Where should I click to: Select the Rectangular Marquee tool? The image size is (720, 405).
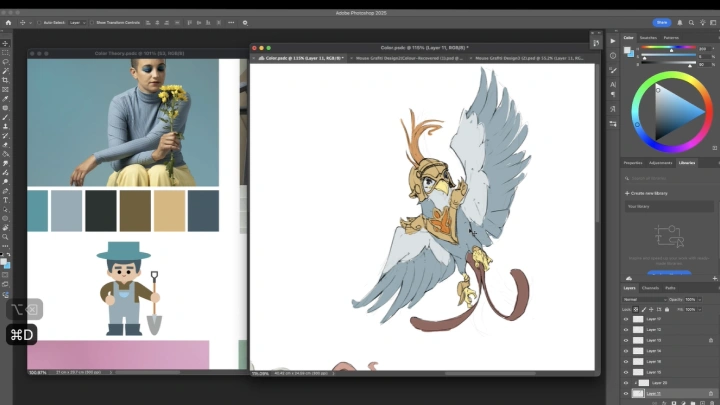click(6, 52)
